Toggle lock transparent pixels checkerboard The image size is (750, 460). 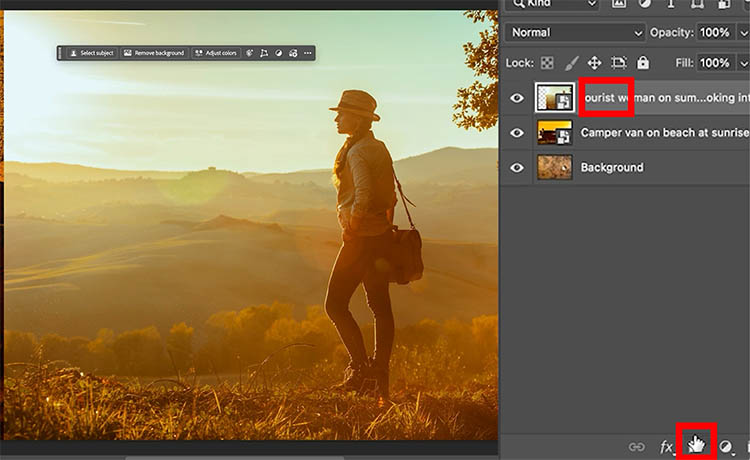548,63
